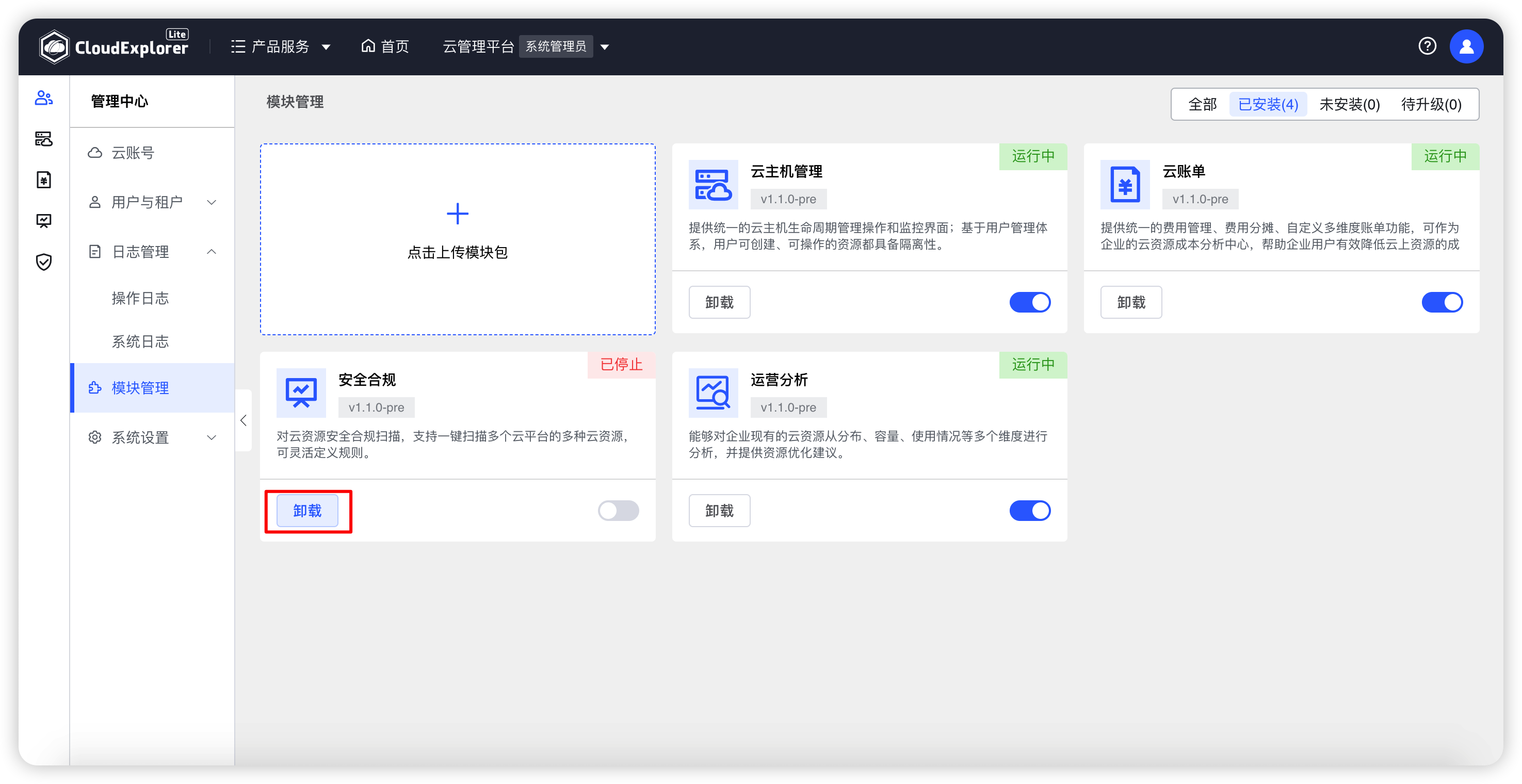Uninstall the 云主机管理 module

point(719,302)
